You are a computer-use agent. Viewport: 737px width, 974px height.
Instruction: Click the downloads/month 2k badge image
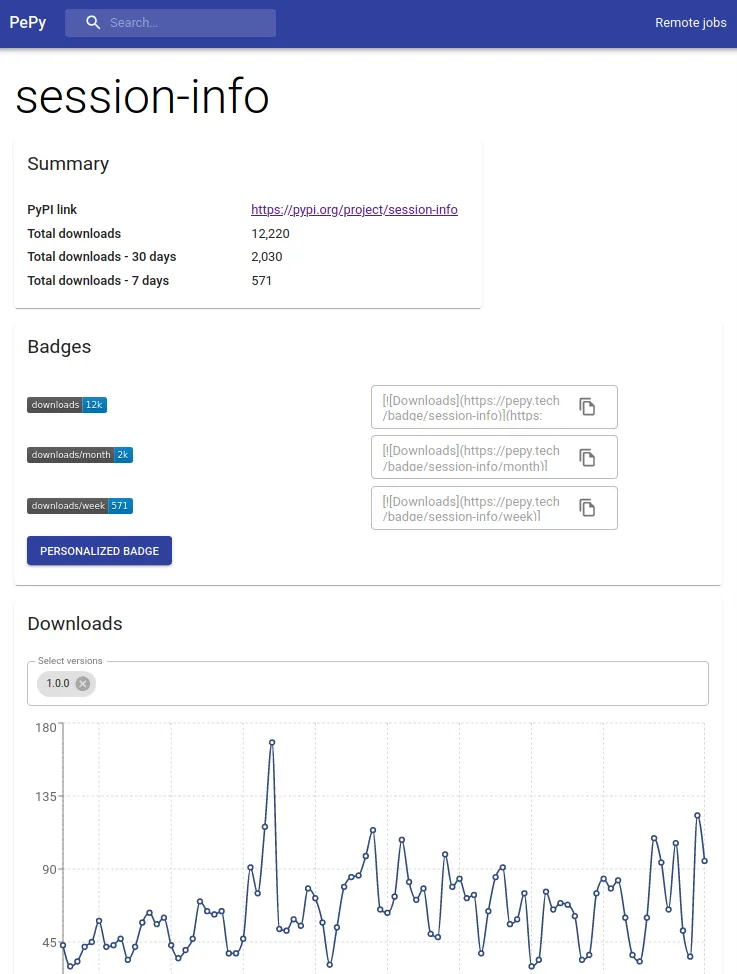coord(79,455)
